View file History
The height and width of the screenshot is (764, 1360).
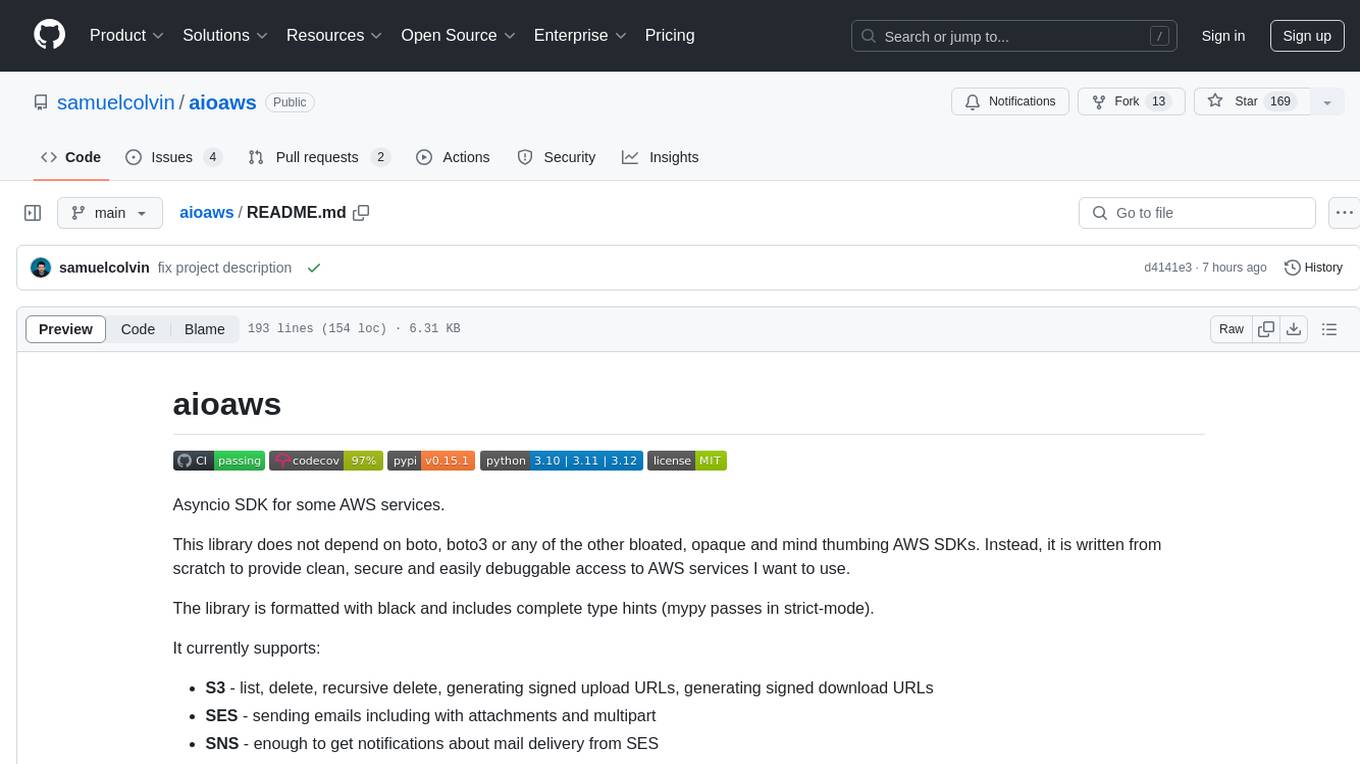[x=1313, y=268]
